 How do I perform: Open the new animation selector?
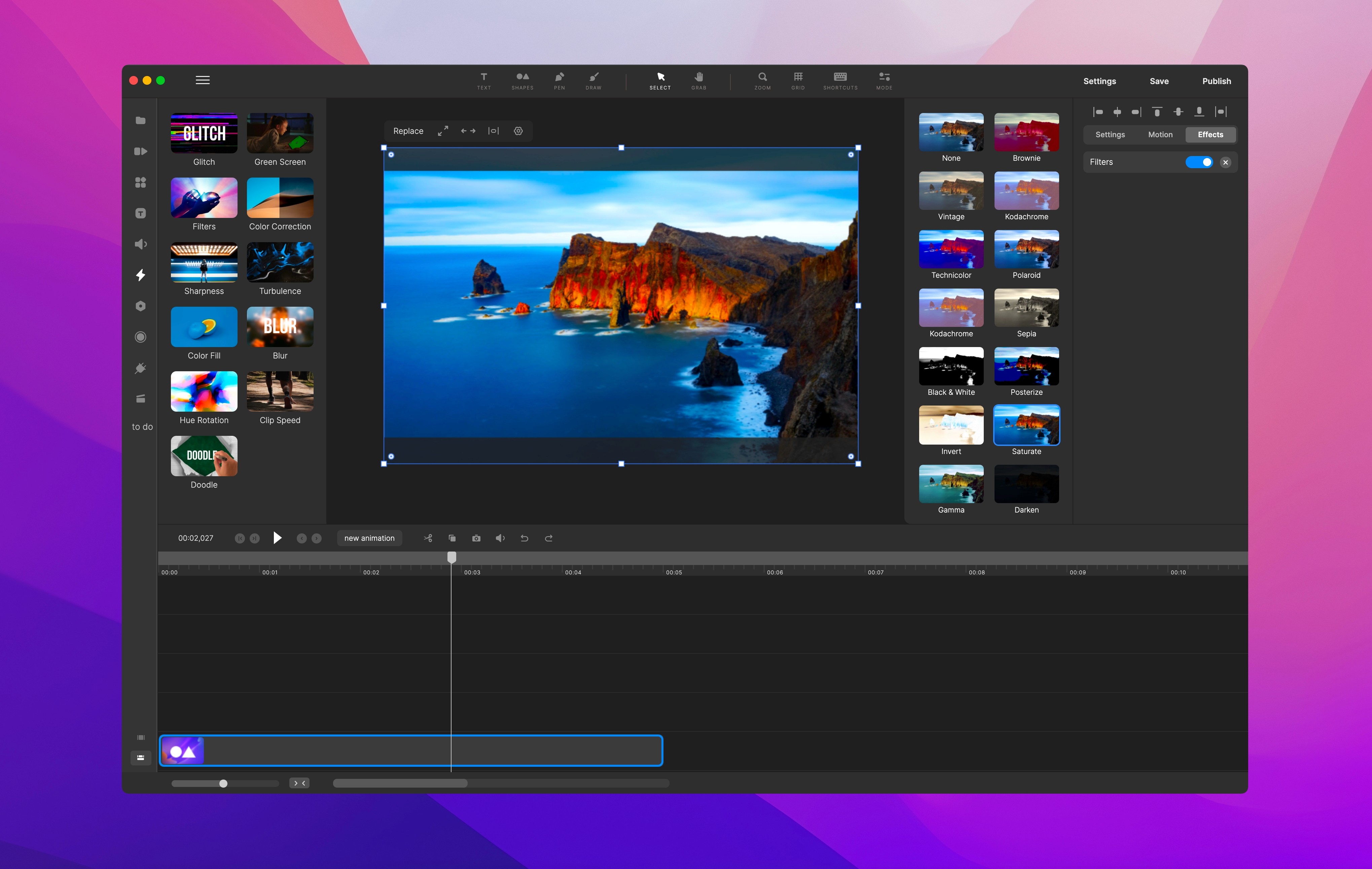[369, 538]
